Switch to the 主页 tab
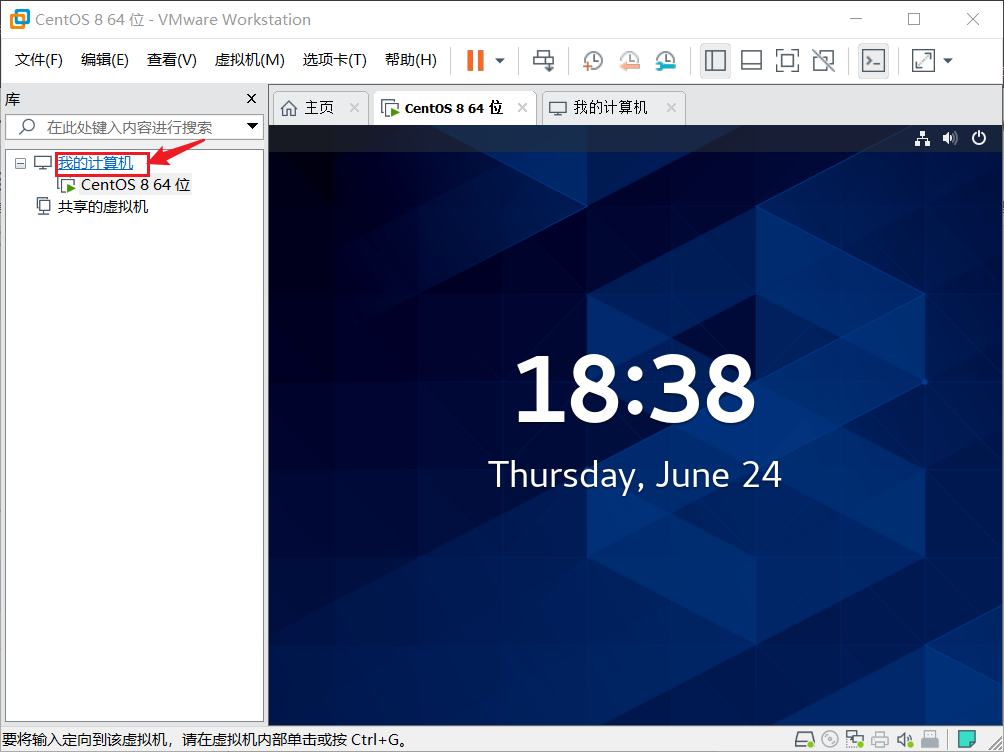Image resolution: width=1004 pixels, height=752 pixels. pos(320,107)
